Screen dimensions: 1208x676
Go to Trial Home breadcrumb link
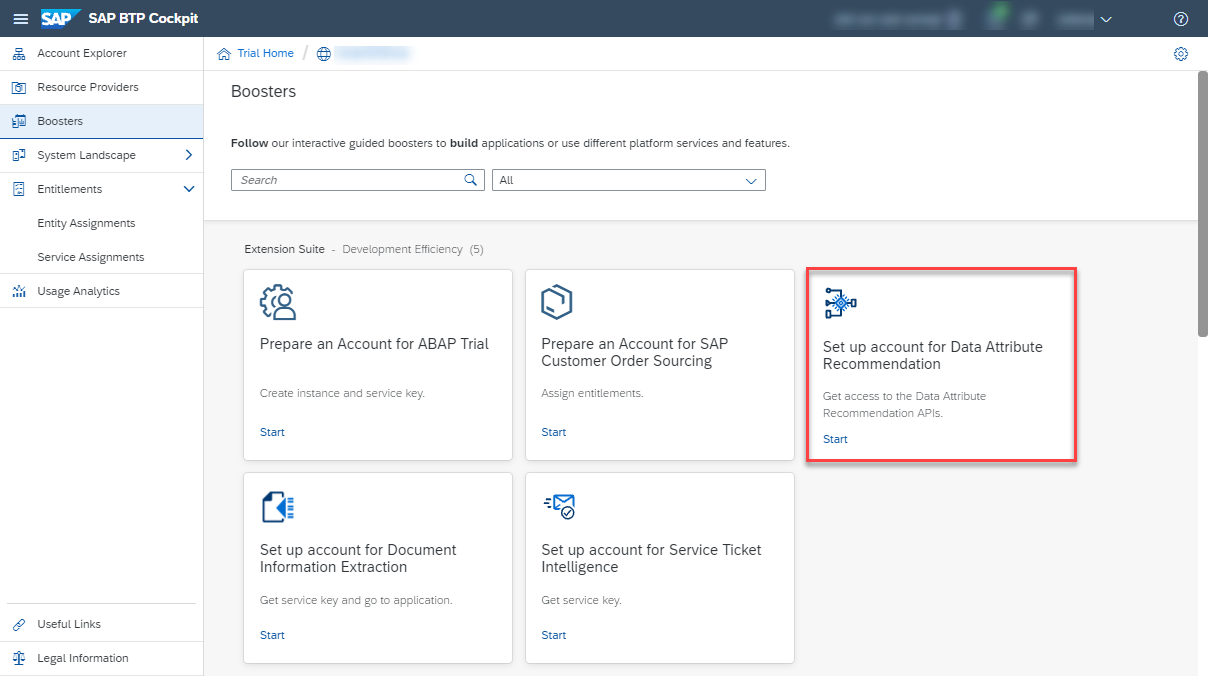click(x=265, y=54)
